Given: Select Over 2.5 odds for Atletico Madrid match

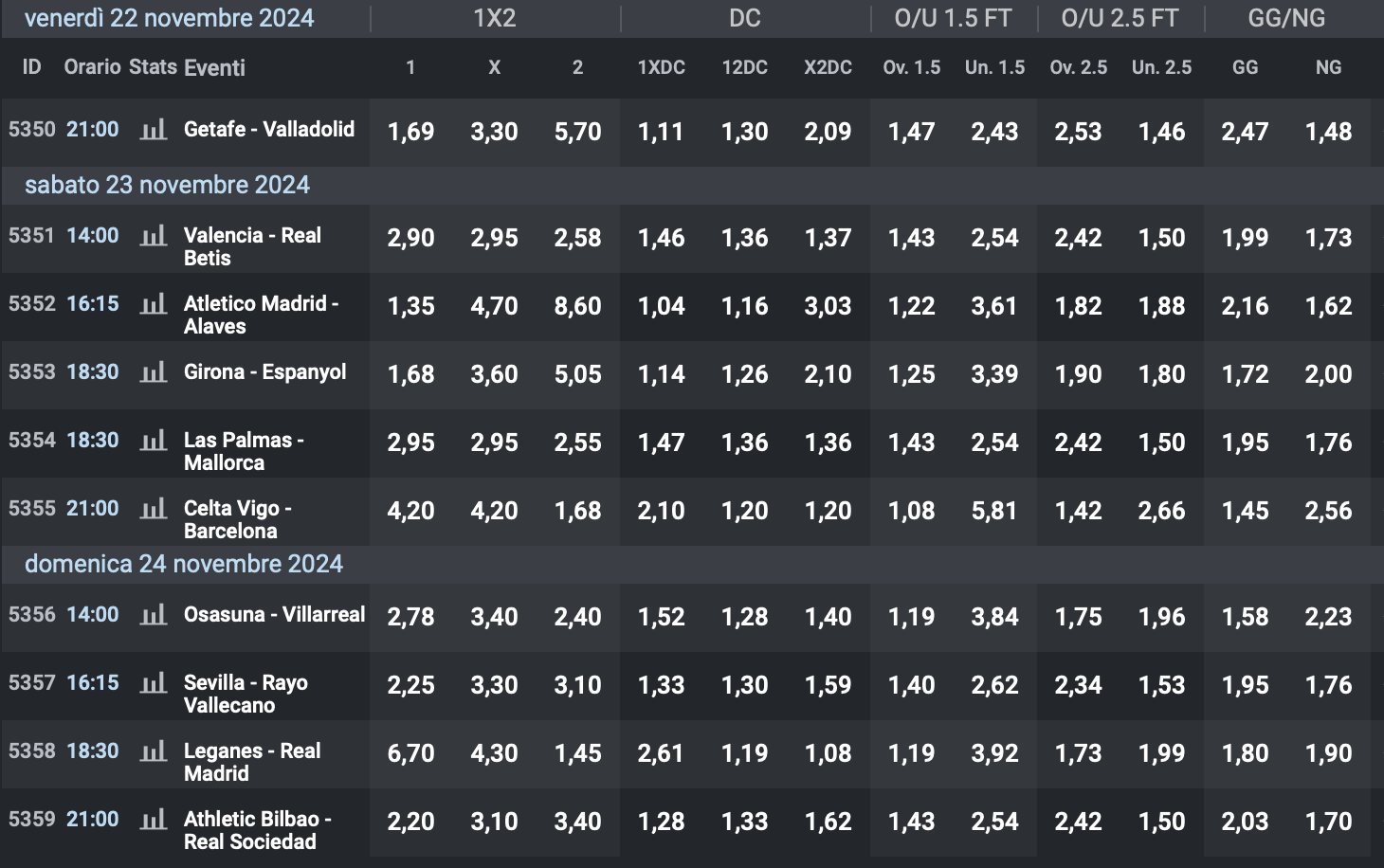Looking at the screenshot, I should point(1078,307).
